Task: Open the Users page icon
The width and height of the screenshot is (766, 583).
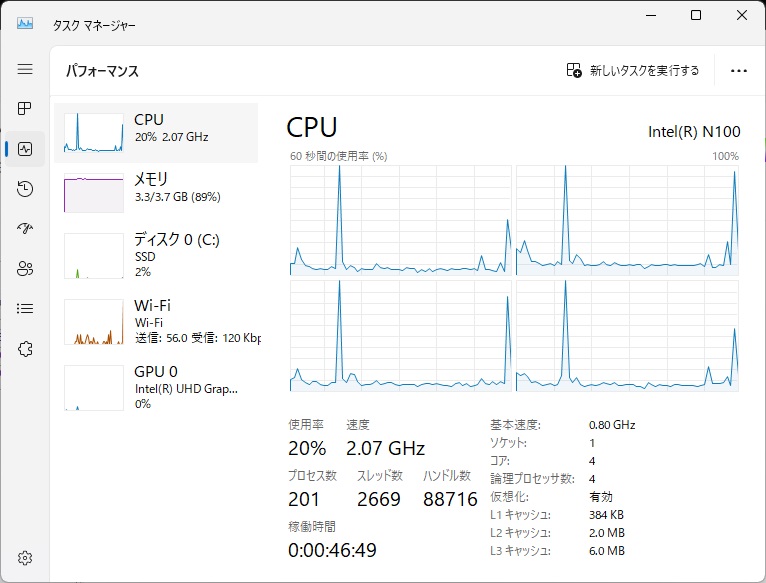Action: click(x=26, y=269)
